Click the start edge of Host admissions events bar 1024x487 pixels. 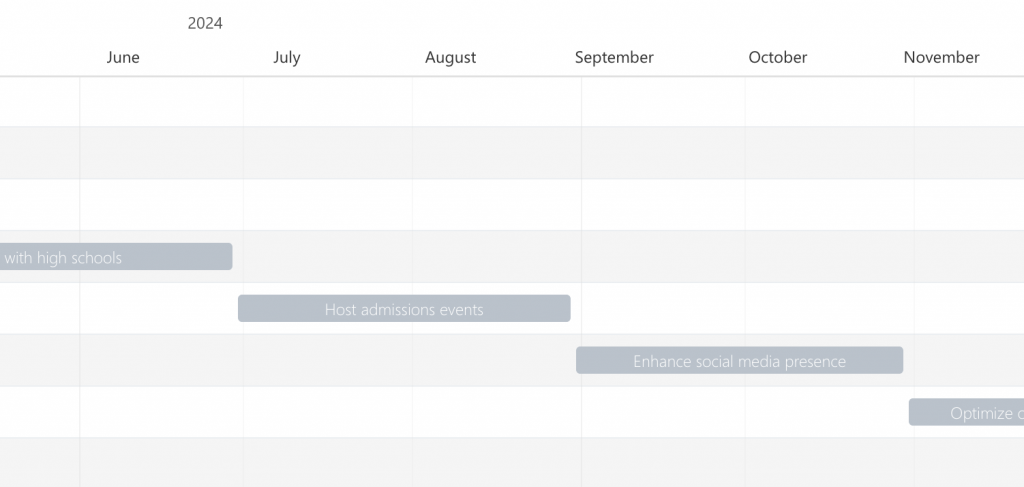[x=239, y=308]
